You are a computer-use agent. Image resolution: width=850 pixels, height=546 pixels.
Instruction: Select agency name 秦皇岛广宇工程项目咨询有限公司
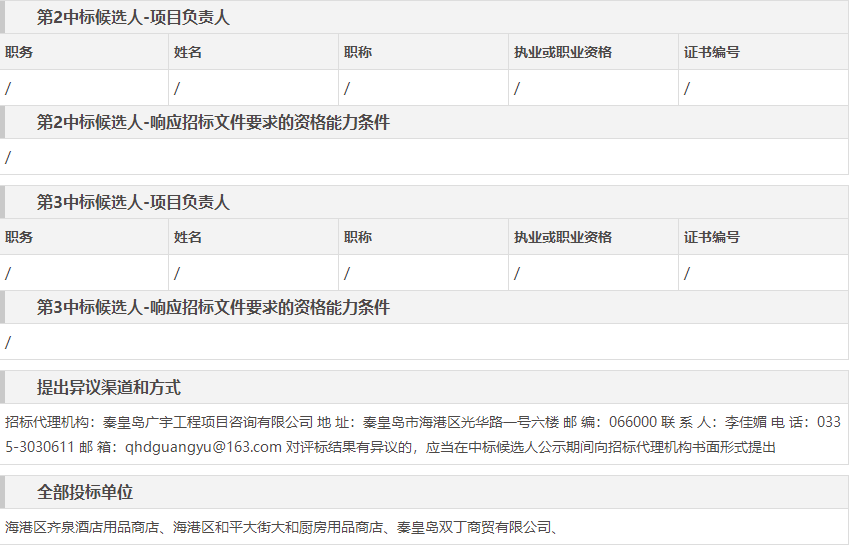tap(215, 422)
